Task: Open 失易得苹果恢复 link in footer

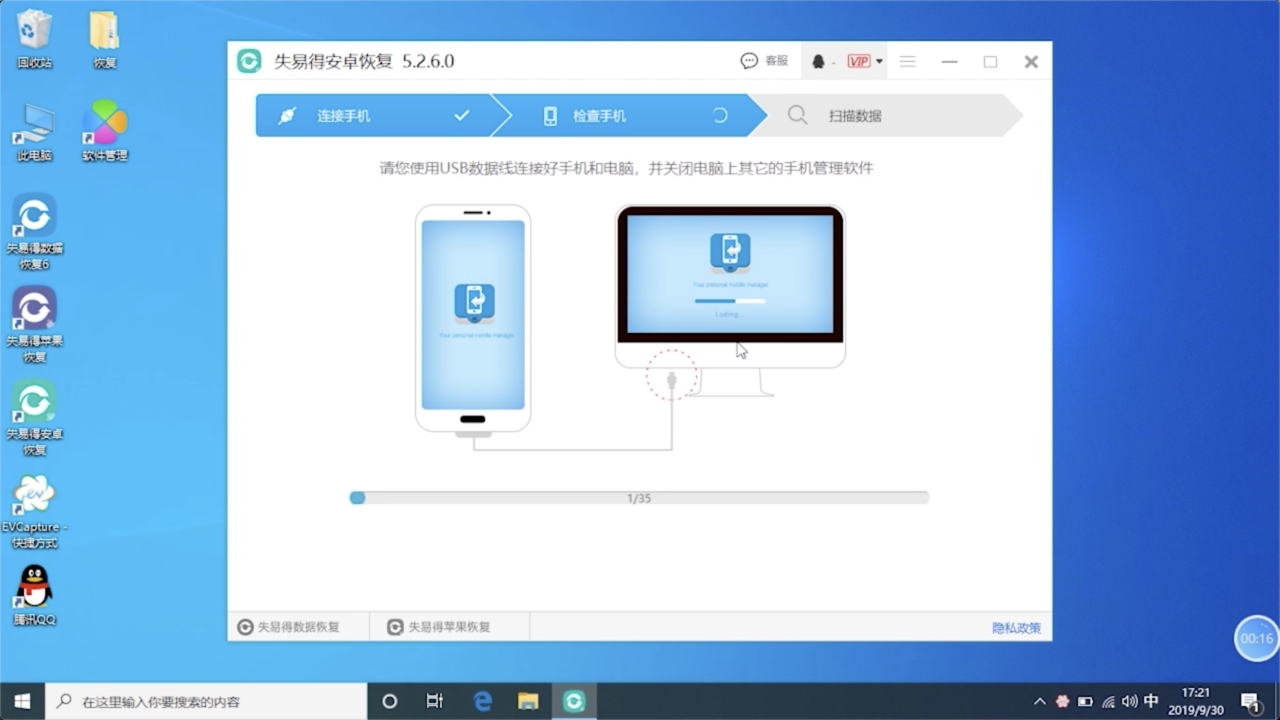Action: click(x=439, y=627)
